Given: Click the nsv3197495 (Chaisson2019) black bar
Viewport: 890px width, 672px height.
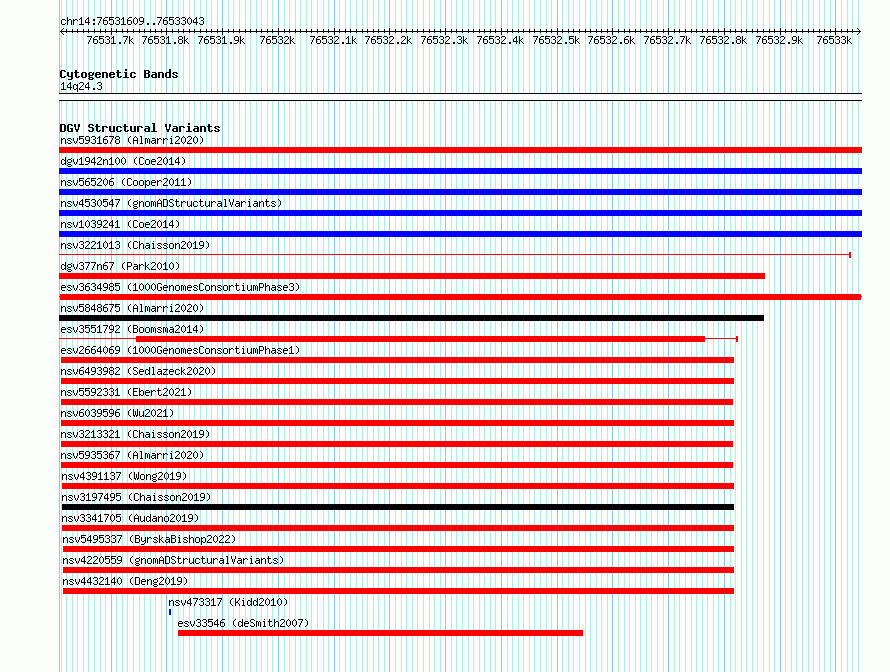Looking at the screenshot, I should click(397, 507).
